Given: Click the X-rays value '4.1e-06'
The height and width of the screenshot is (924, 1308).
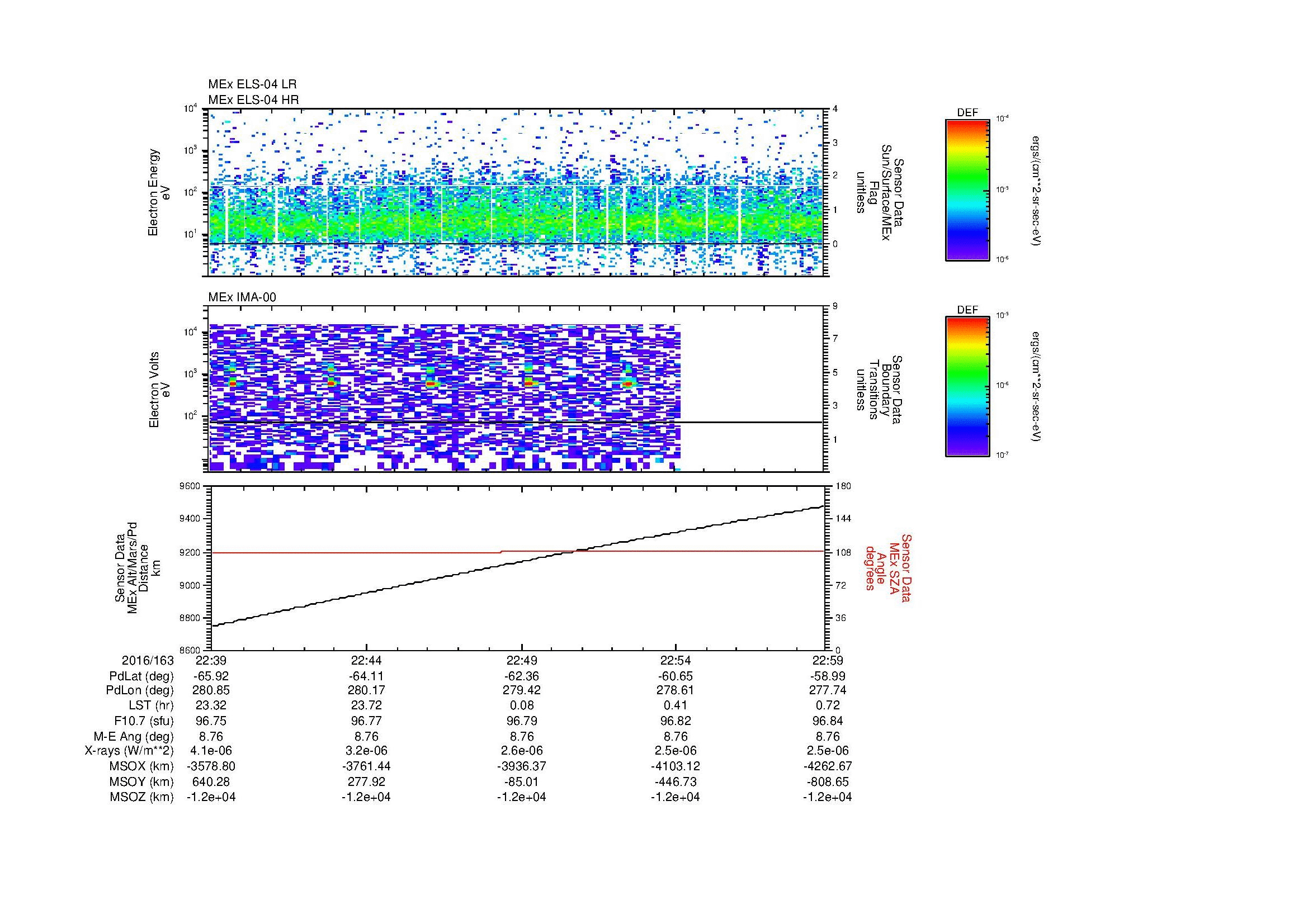Looking at the screenshot, I should coord(211,751).
